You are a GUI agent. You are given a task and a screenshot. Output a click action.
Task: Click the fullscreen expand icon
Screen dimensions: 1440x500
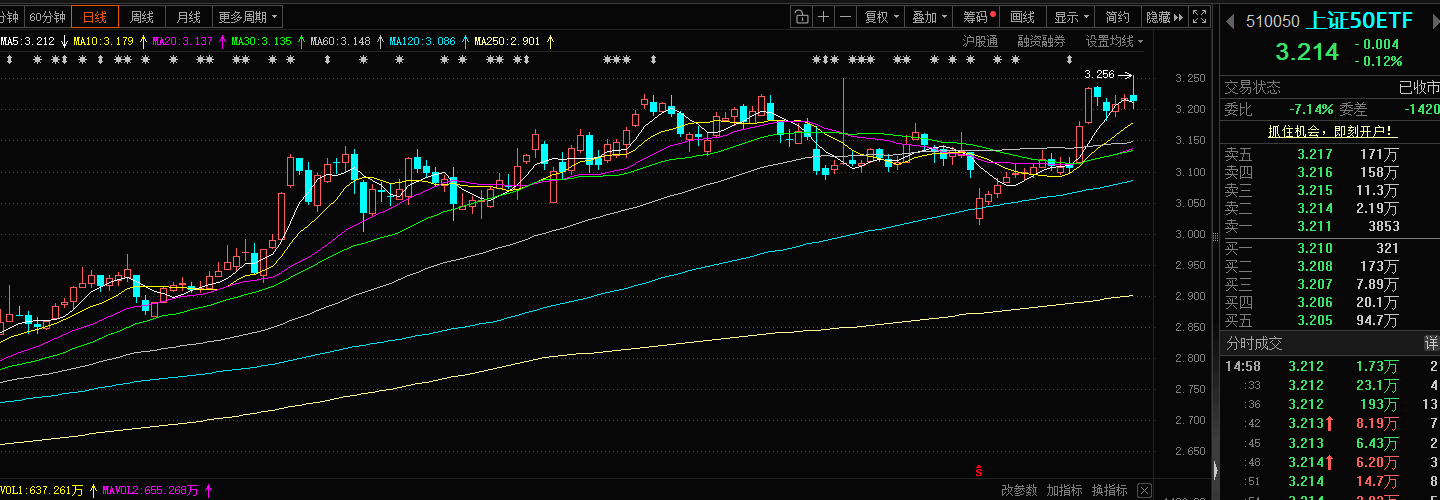(x=1198, y=17)
